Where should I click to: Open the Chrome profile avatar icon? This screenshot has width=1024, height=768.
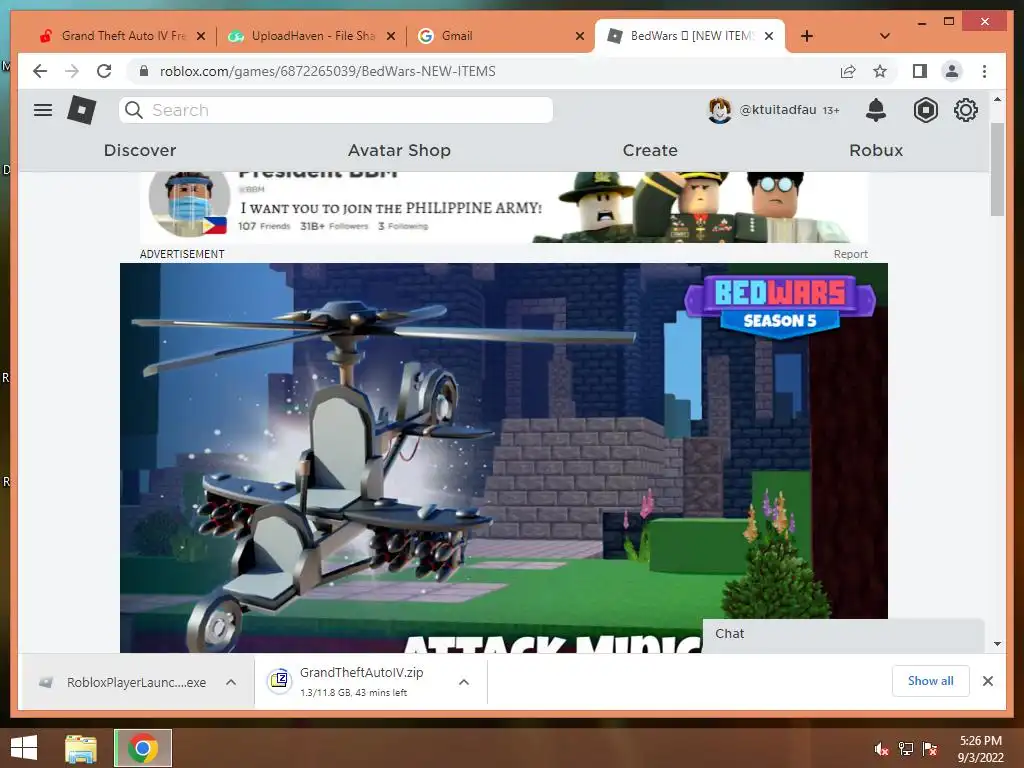pos(952,71)
